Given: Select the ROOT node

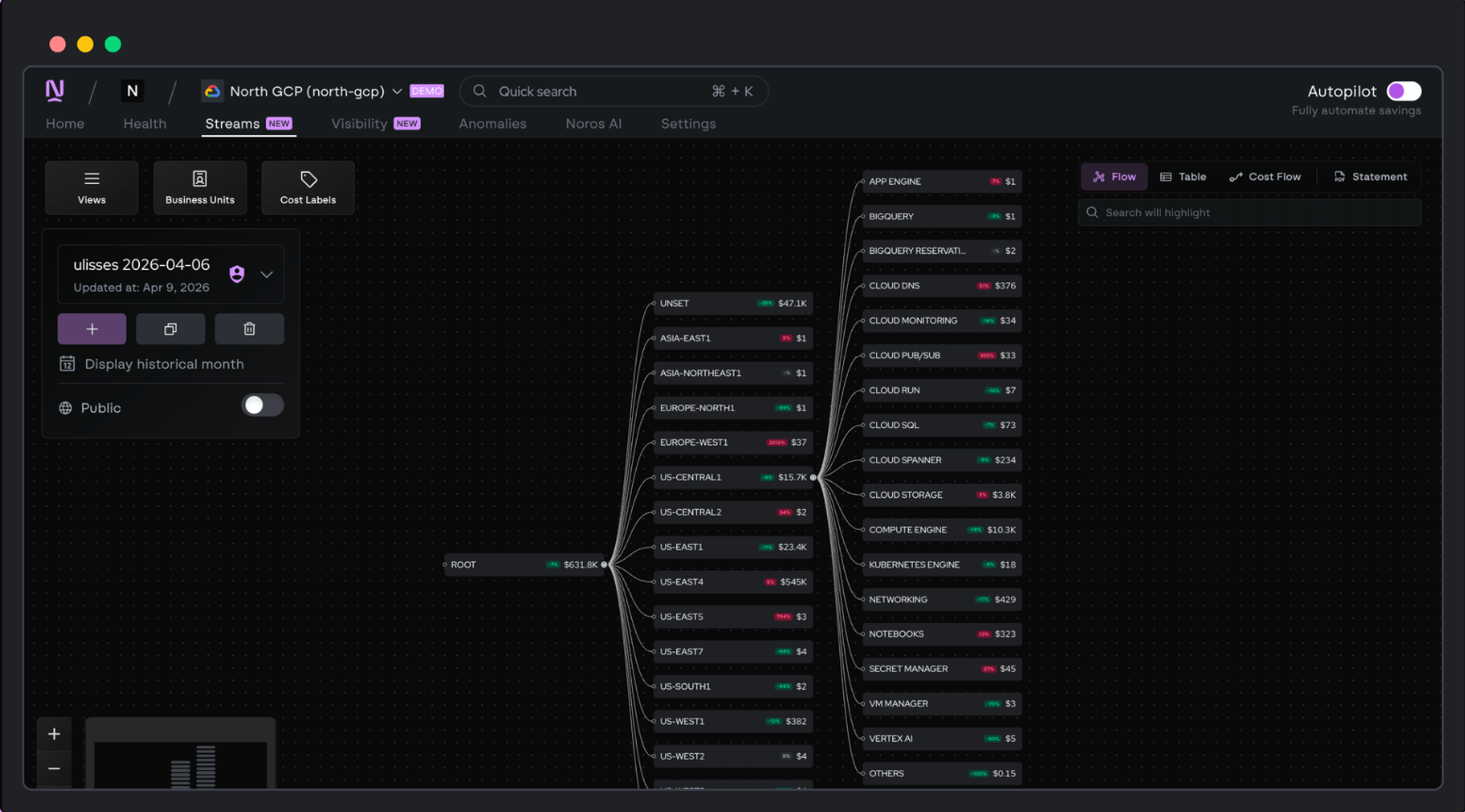Looking at the screenshot, I should tap(524, 564).
